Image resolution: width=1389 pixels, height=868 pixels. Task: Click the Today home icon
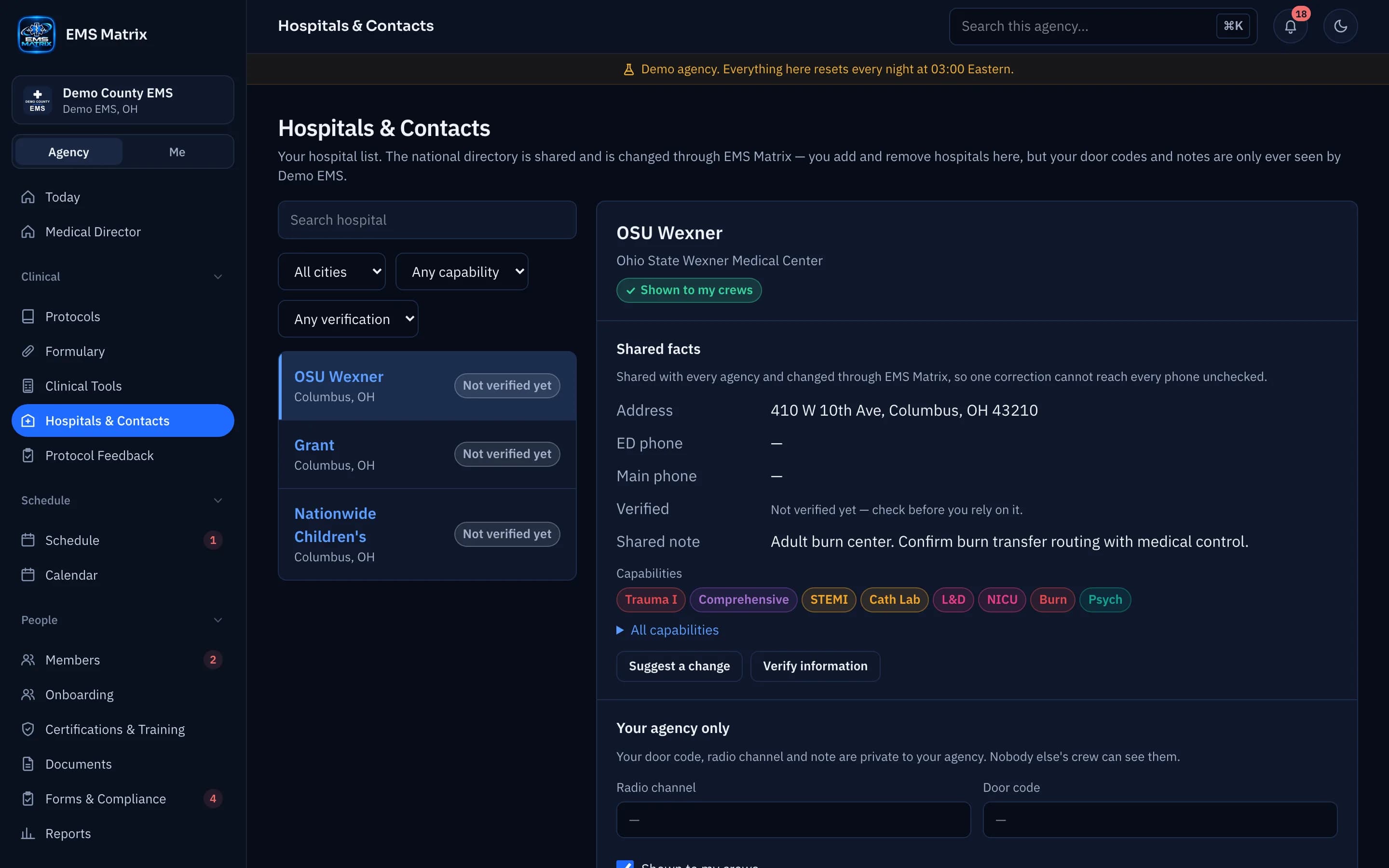click(x=28, y=197)
